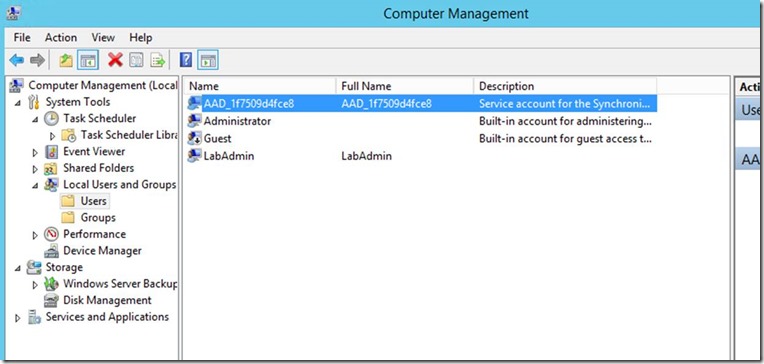Collapse the Storage node
The image size is (764, 364).
click(x=18, y=268)
